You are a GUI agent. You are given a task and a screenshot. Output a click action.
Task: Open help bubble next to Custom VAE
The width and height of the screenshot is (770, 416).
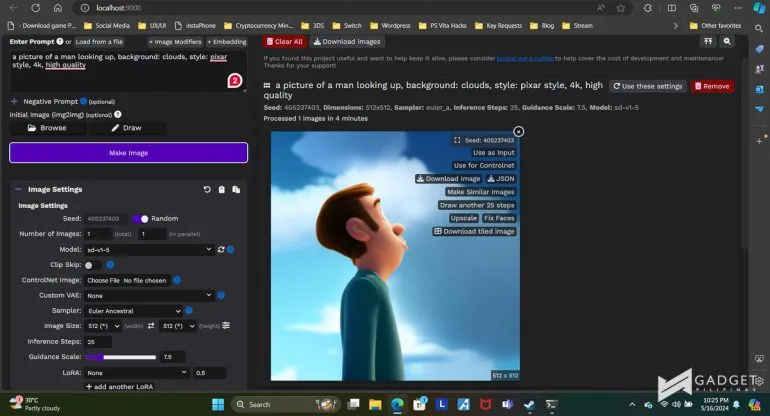[221, 295]
